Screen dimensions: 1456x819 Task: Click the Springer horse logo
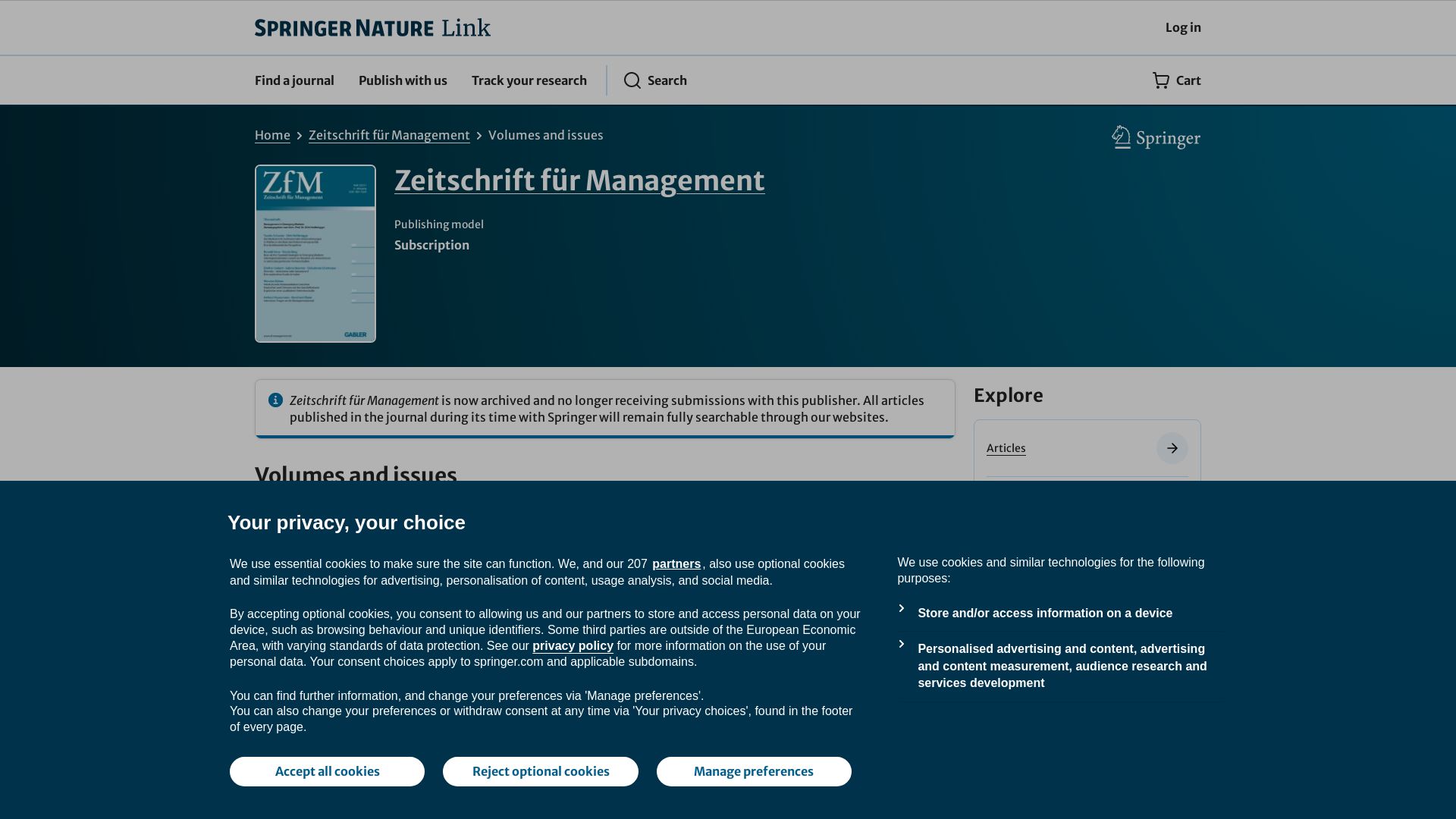click(x=1156, y=137)
